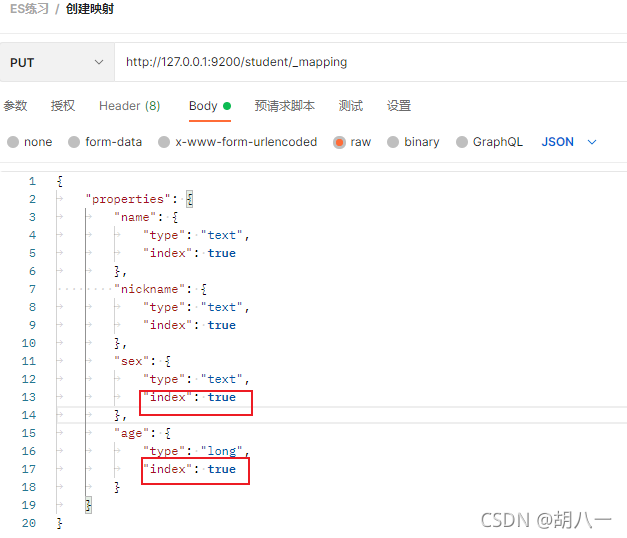Click the true value on line 5
Image resolution: width=627 pixels, height=538 pixels.
222,253
